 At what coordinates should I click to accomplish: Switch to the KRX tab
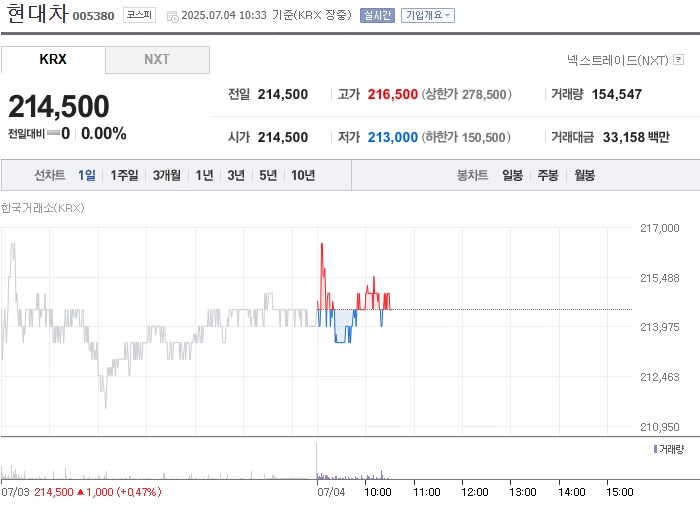(x=53, y=59)
